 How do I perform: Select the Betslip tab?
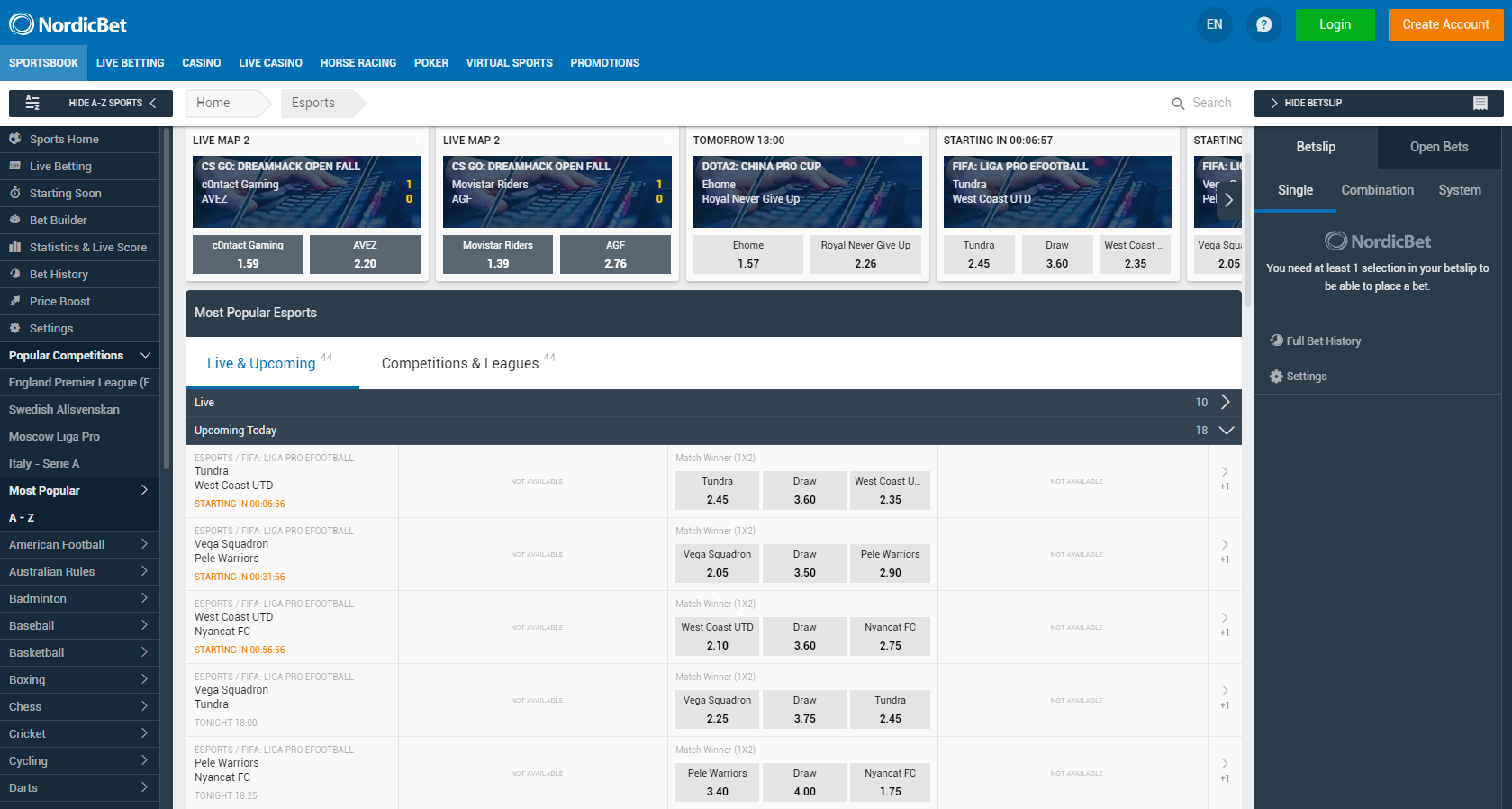click(1316, 147)
